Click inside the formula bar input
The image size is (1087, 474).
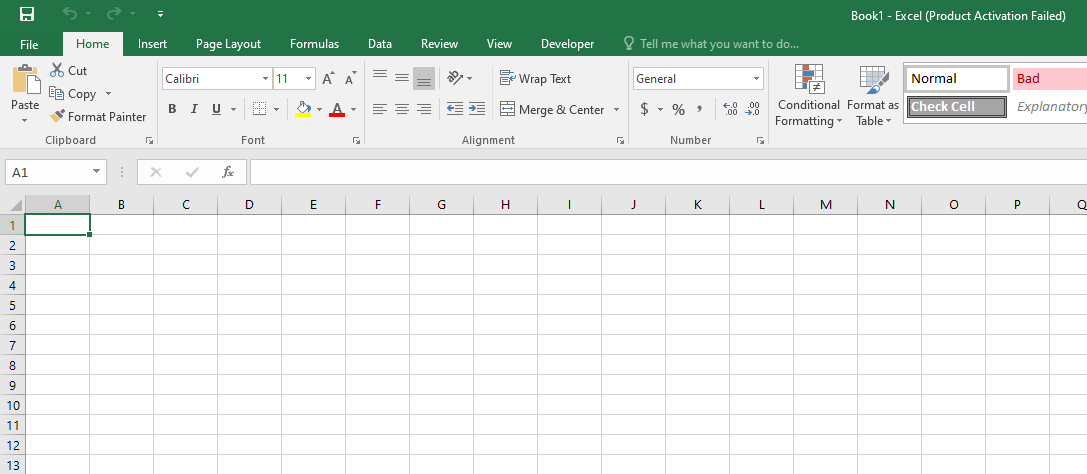point(660,172)
